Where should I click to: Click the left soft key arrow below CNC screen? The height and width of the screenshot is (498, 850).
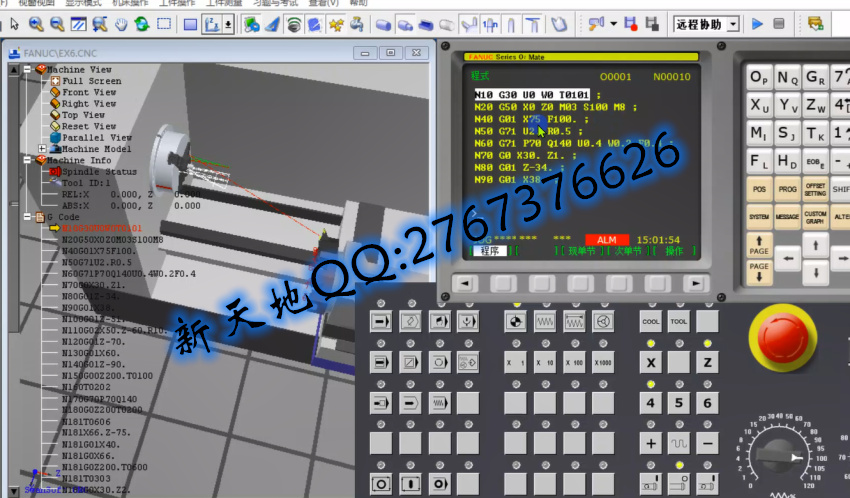(x=465, y=283)
